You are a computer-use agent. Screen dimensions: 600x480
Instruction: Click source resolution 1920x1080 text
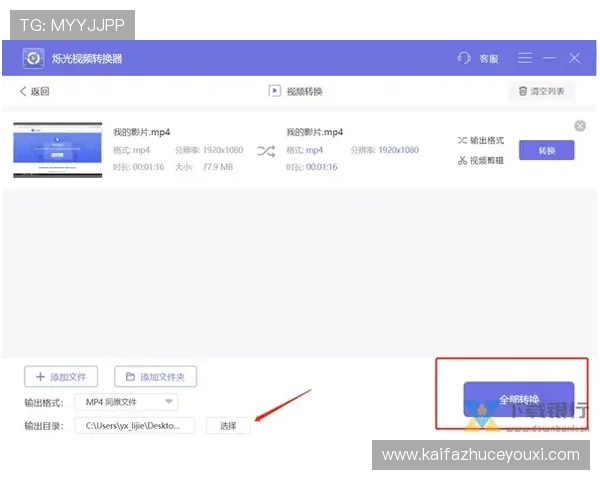point(223,150)
